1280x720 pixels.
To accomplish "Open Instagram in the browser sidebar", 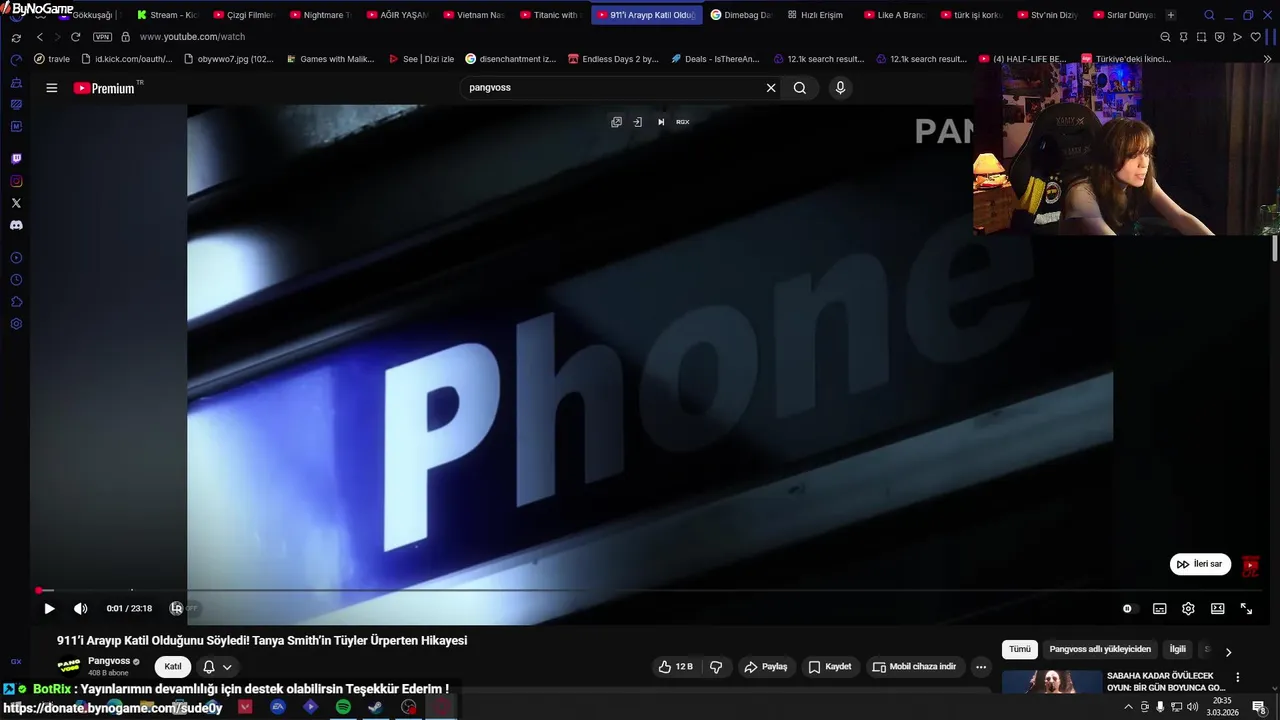I will pos(16,181).
